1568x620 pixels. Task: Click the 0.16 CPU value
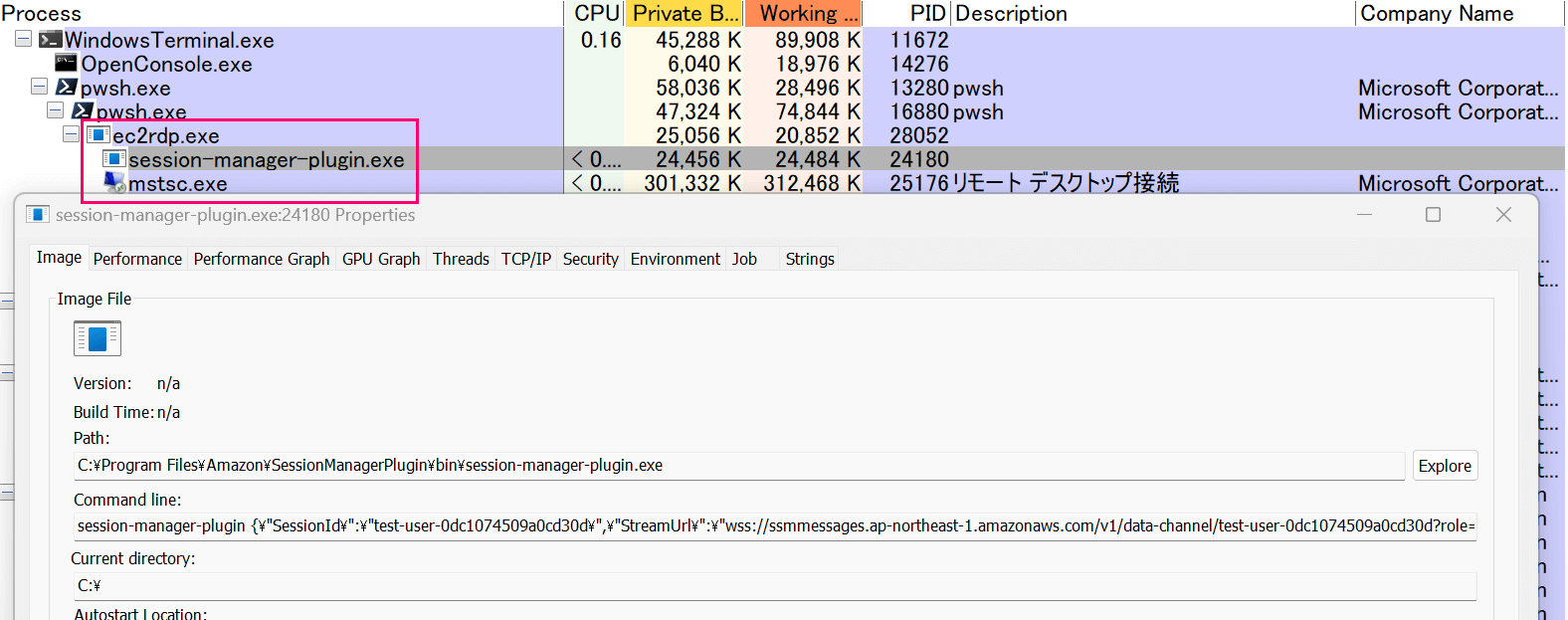601,40
